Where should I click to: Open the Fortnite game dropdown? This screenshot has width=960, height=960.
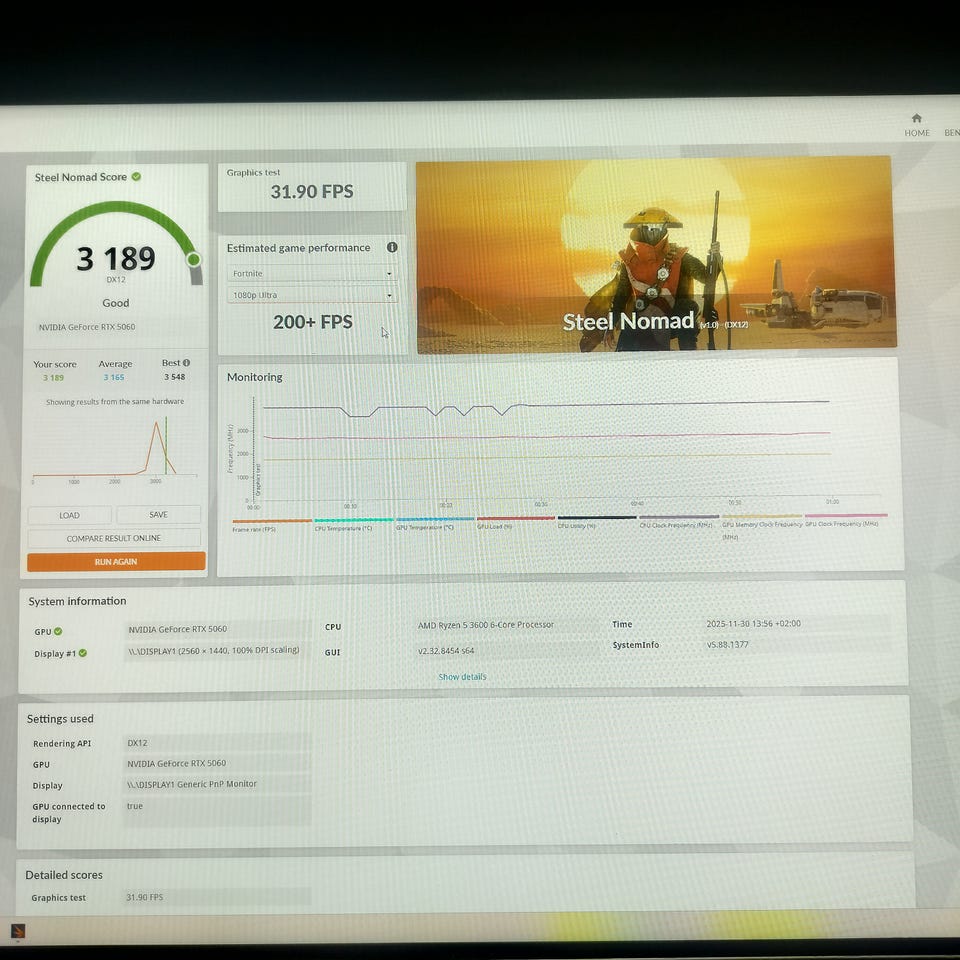[312, 273]
